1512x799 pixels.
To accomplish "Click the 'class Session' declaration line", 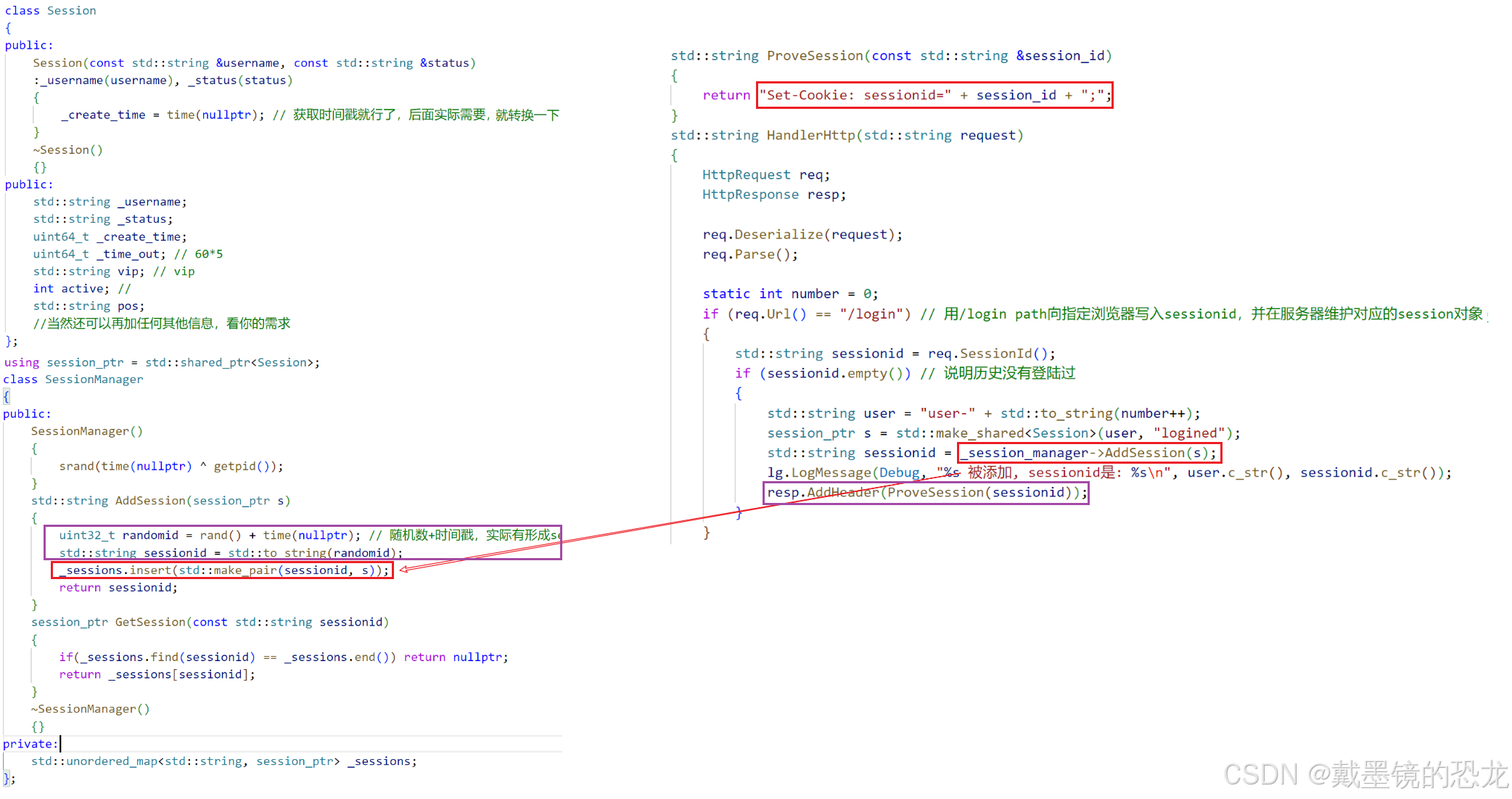I will pos(50,10).
